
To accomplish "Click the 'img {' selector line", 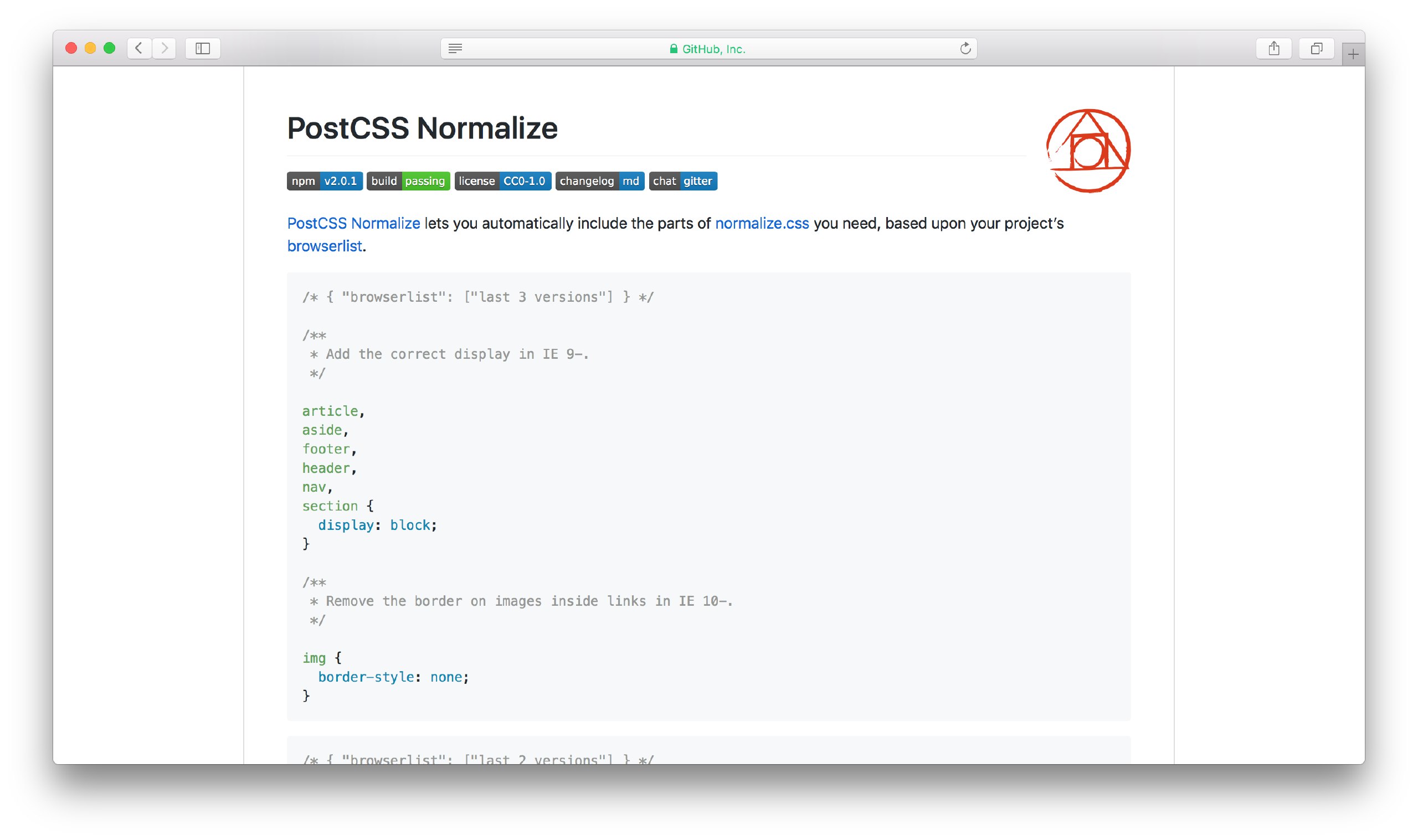I will tap(321, 658).
